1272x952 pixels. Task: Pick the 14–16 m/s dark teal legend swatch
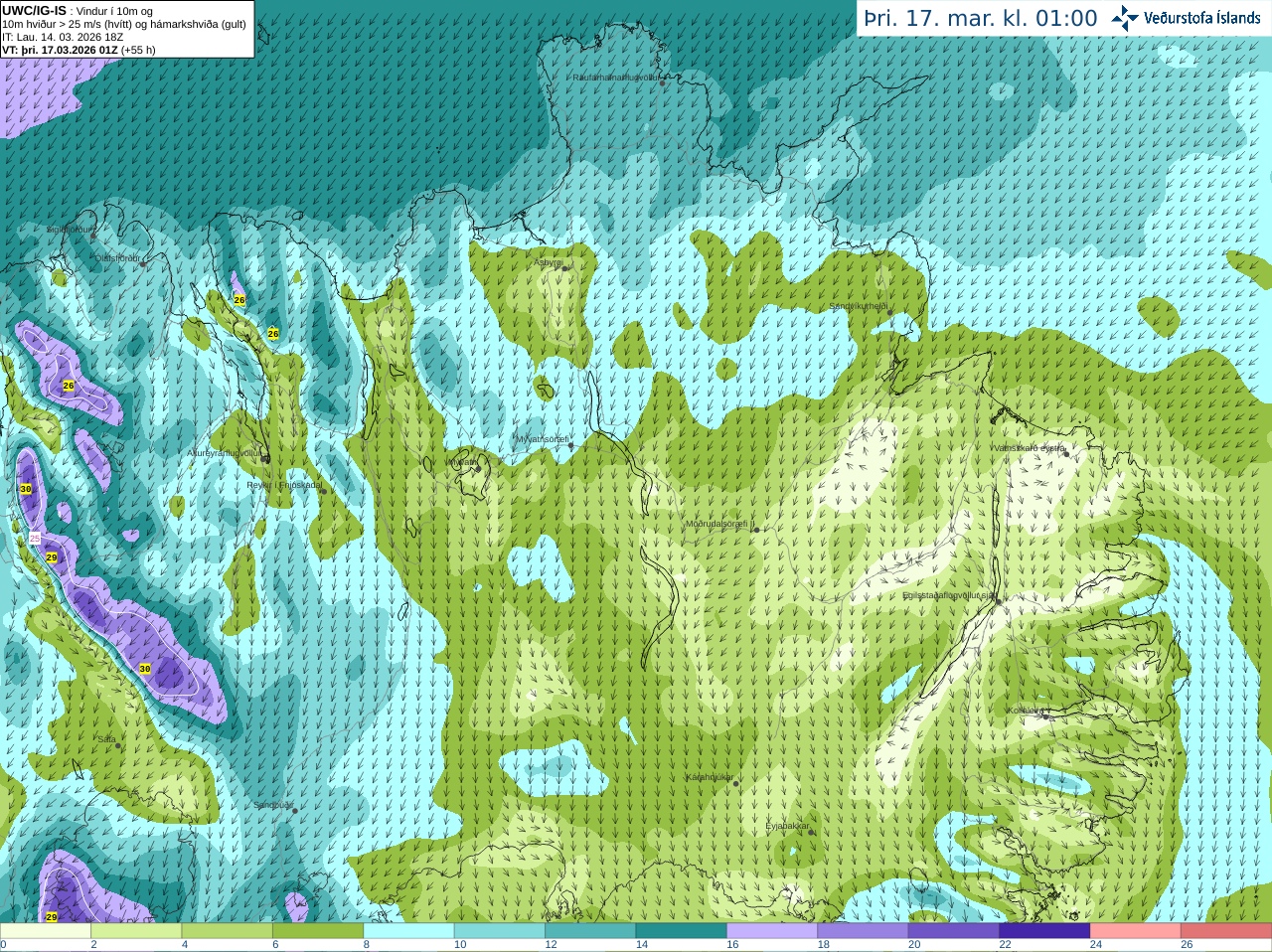[x=682, y=931]
